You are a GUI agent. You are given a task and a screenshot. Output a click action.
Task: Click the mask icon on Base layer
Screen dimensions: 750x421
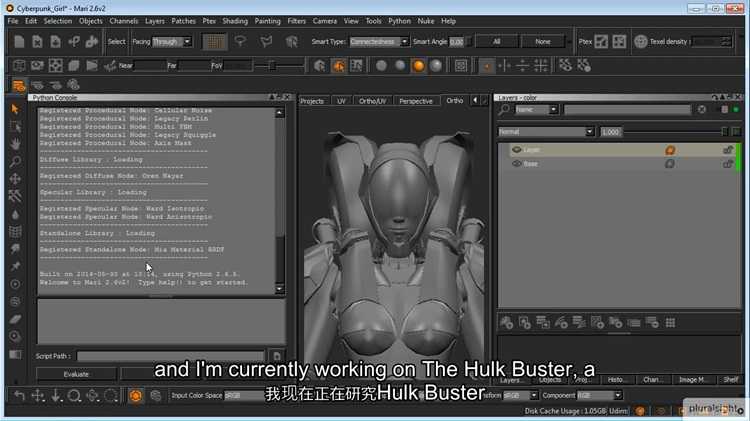pyautogui.click(x=670, y=164)
